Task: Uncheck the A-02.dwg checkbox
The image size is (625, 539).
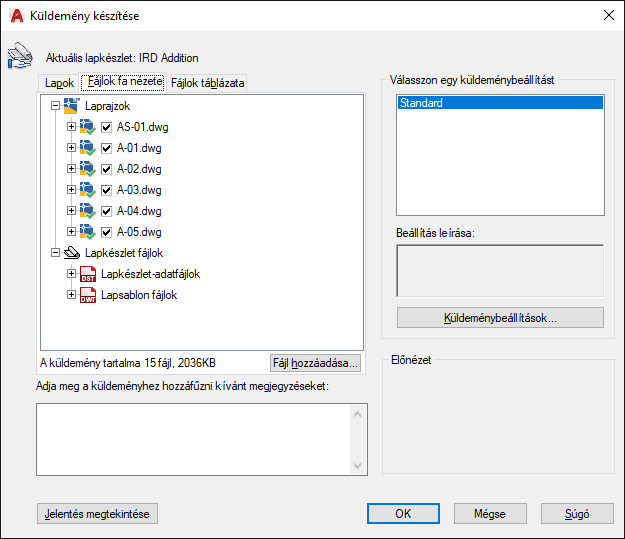Action: click(x=106, y=169)
